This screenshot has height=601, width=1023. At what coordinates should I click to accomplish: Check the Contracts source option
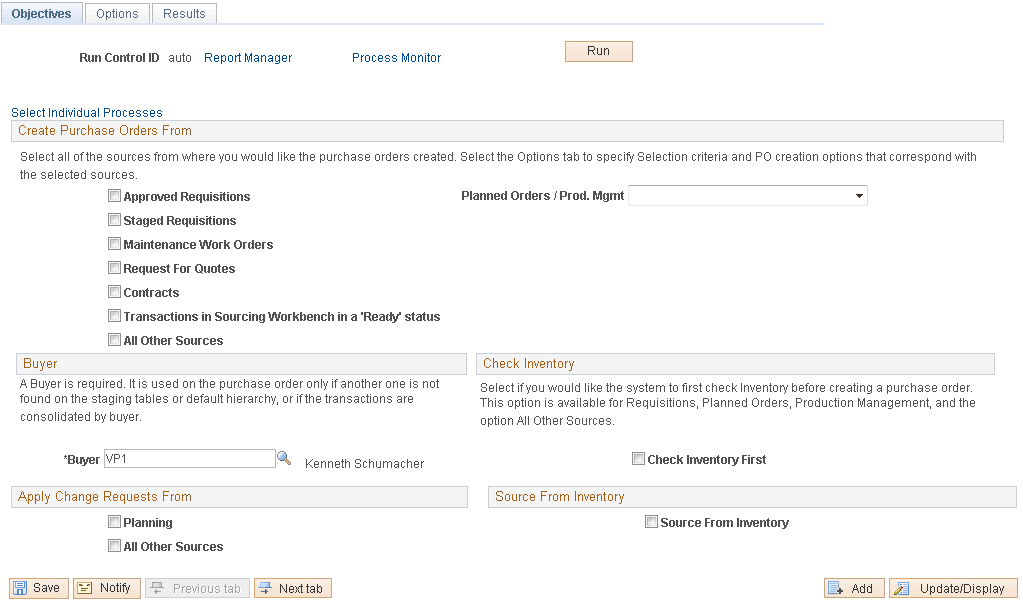tap(114, 292)
